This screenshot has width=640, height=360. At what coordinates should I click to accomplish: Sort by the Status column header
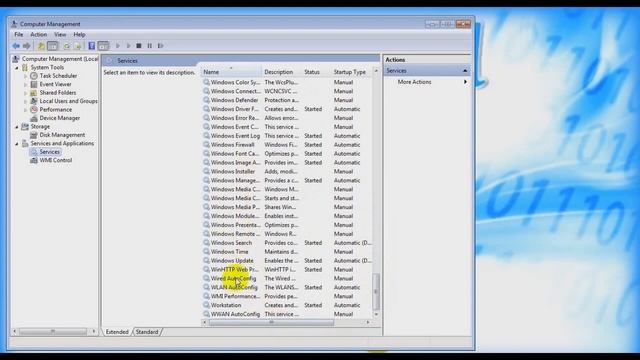(x=316, y=72)
